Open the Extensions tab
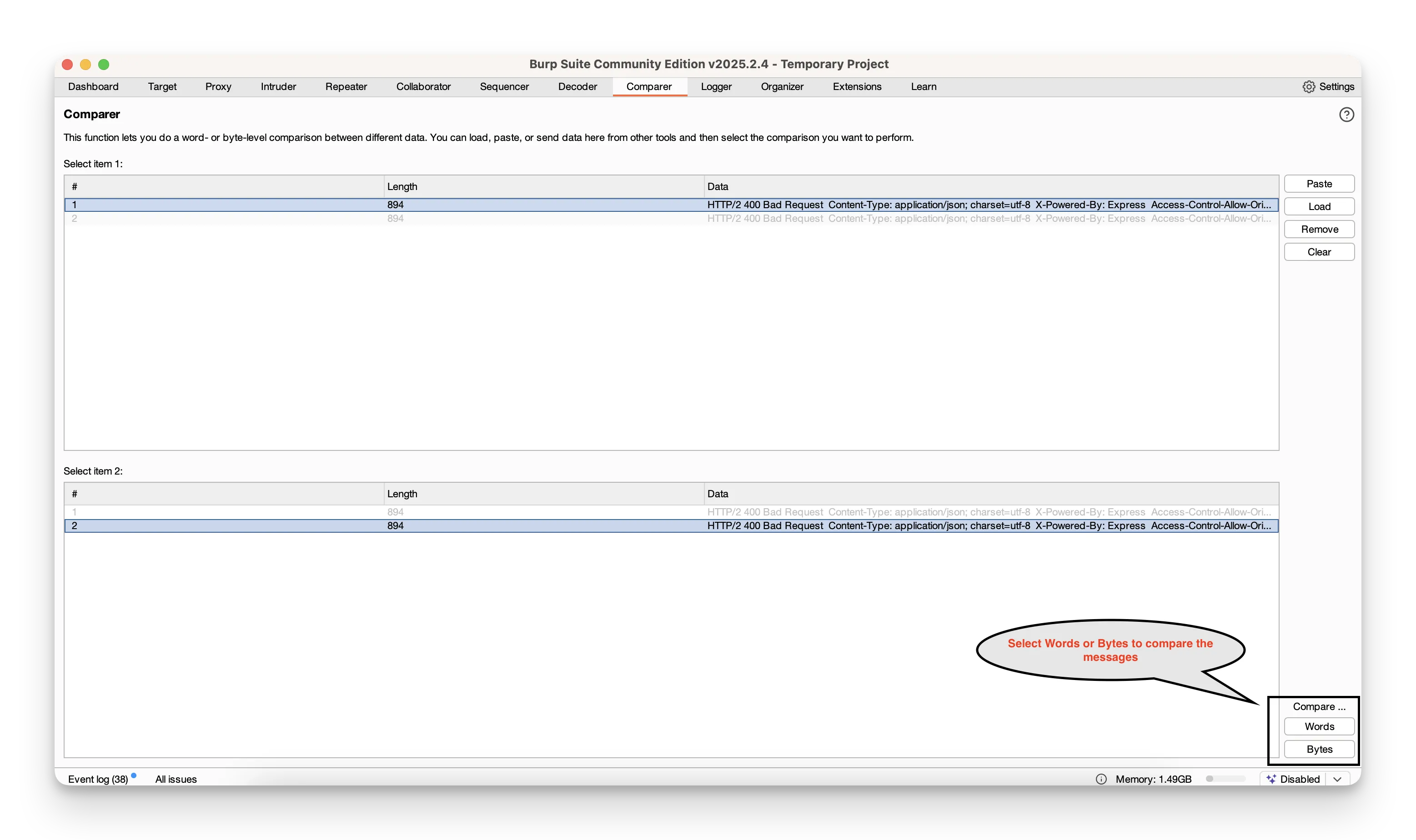This screenshot has height=840, width=1416. 857,87
